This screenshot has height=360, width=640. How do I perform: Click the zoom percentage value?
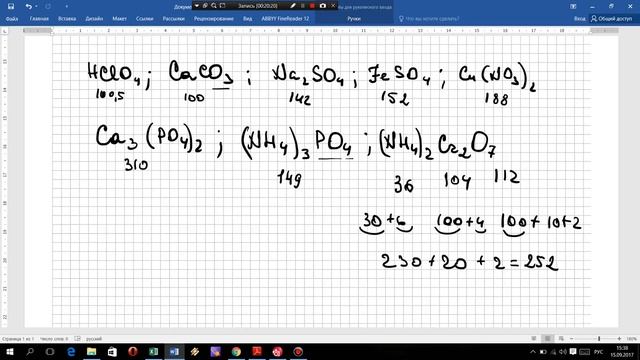(x=631, y=339)
